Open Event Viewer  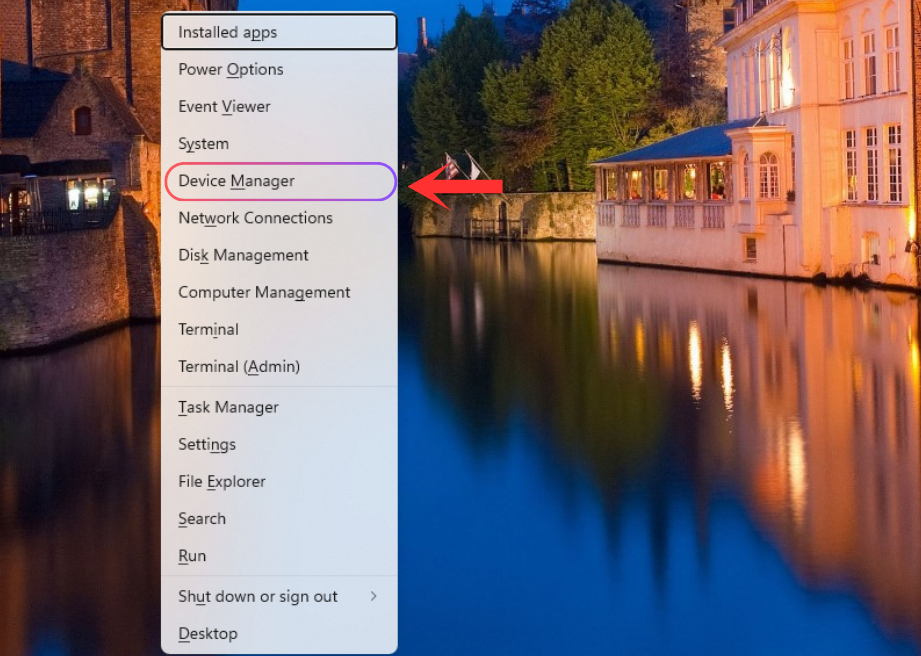point(280,106)
